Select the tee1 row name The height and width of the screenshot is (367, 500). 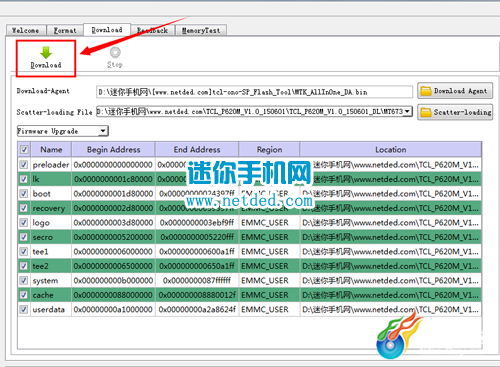pyautogui.click(x=40, y=252)
